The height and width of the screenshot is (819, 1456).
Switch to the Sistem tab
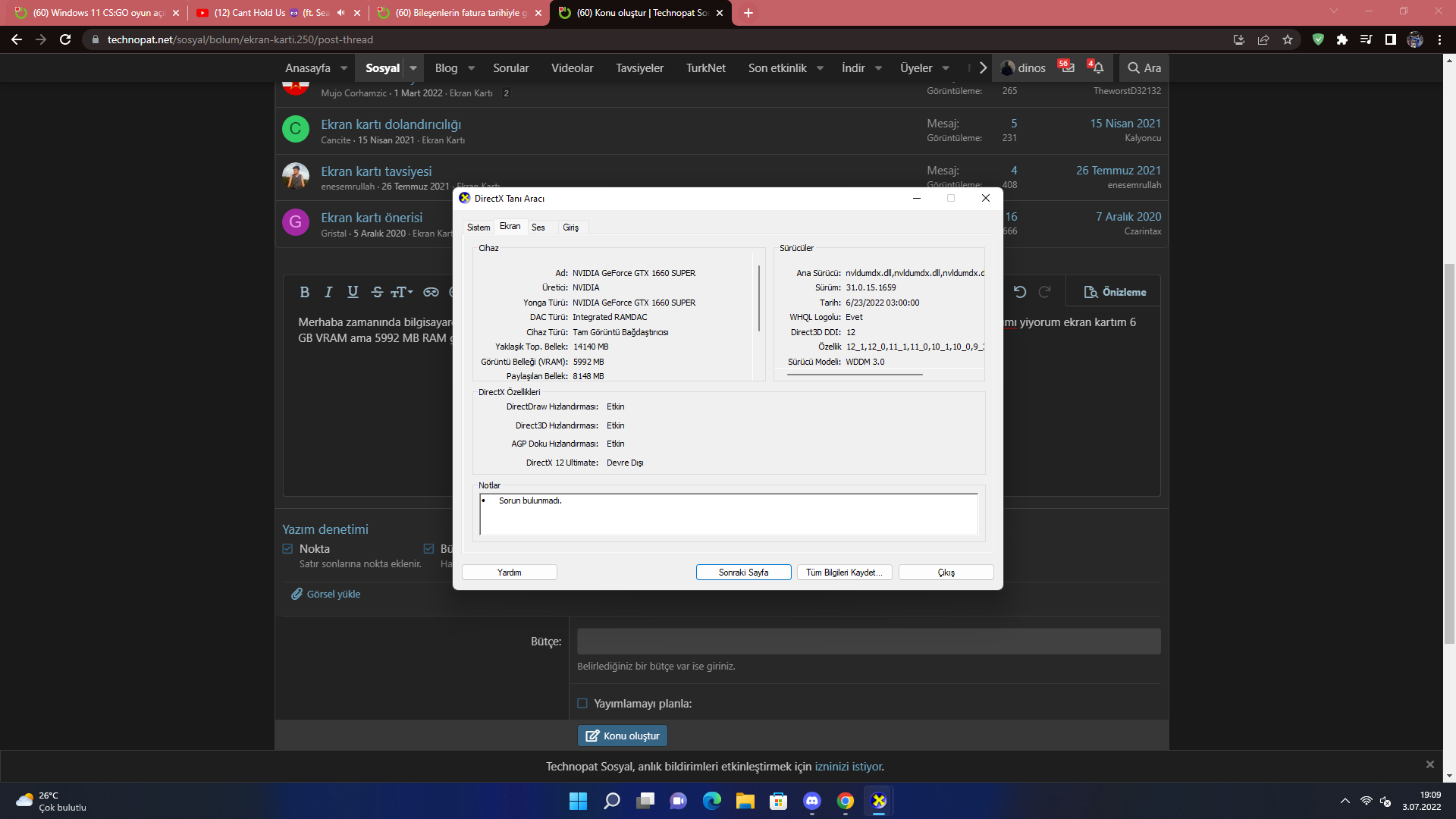[479, 227]
